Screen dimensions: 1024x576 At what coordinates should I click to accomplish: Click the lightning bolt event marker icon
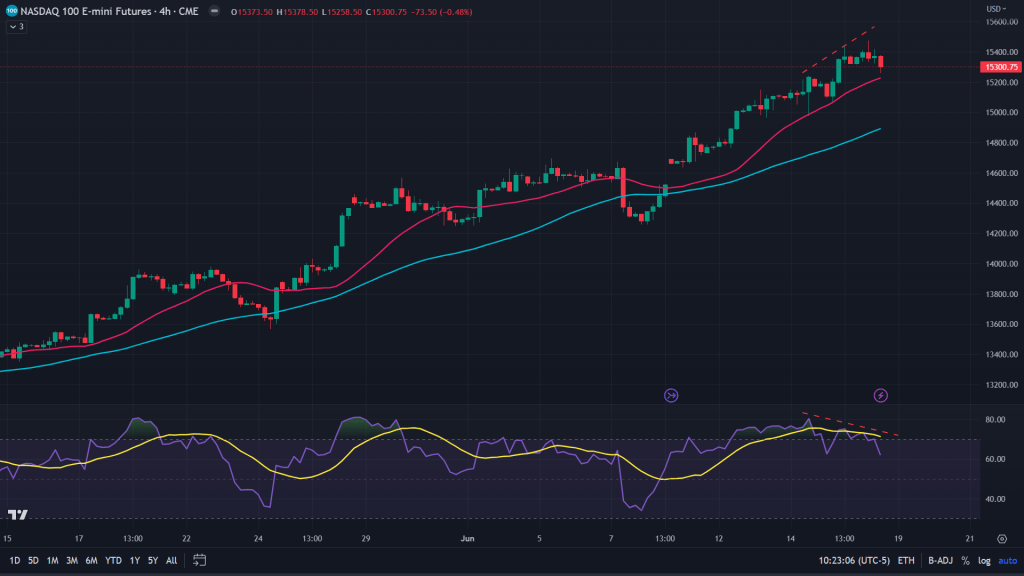(881, 395)
